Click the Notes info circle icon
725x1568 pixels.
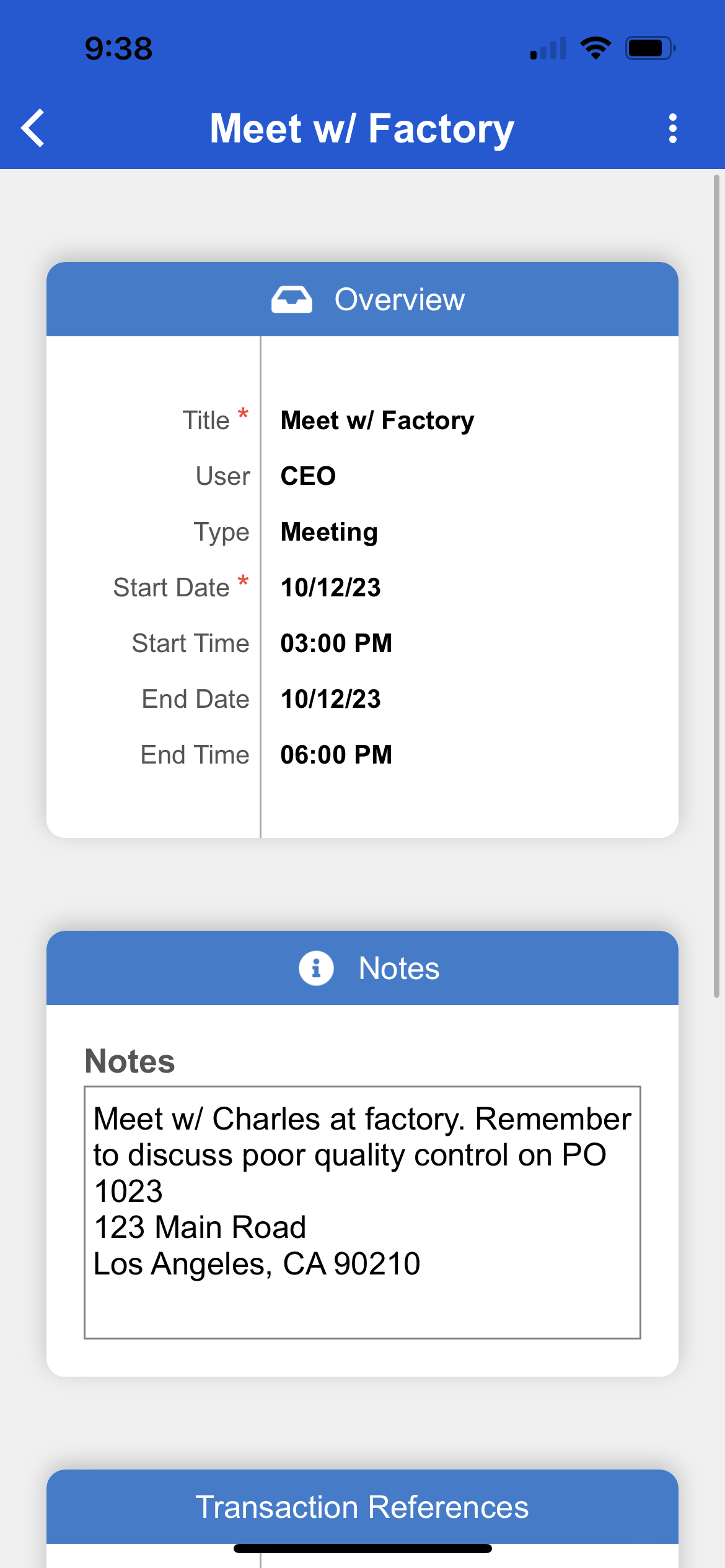(x=316, y=968)
